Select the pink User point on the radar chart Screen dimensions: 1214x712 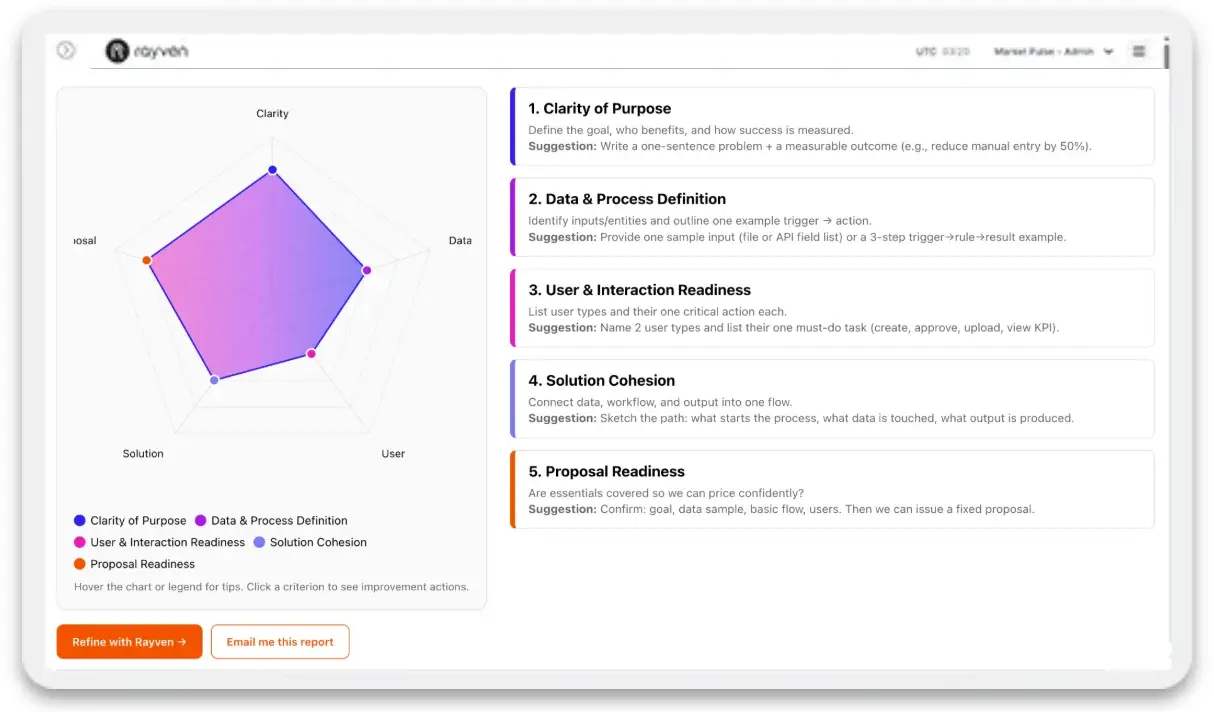[312, 353]
